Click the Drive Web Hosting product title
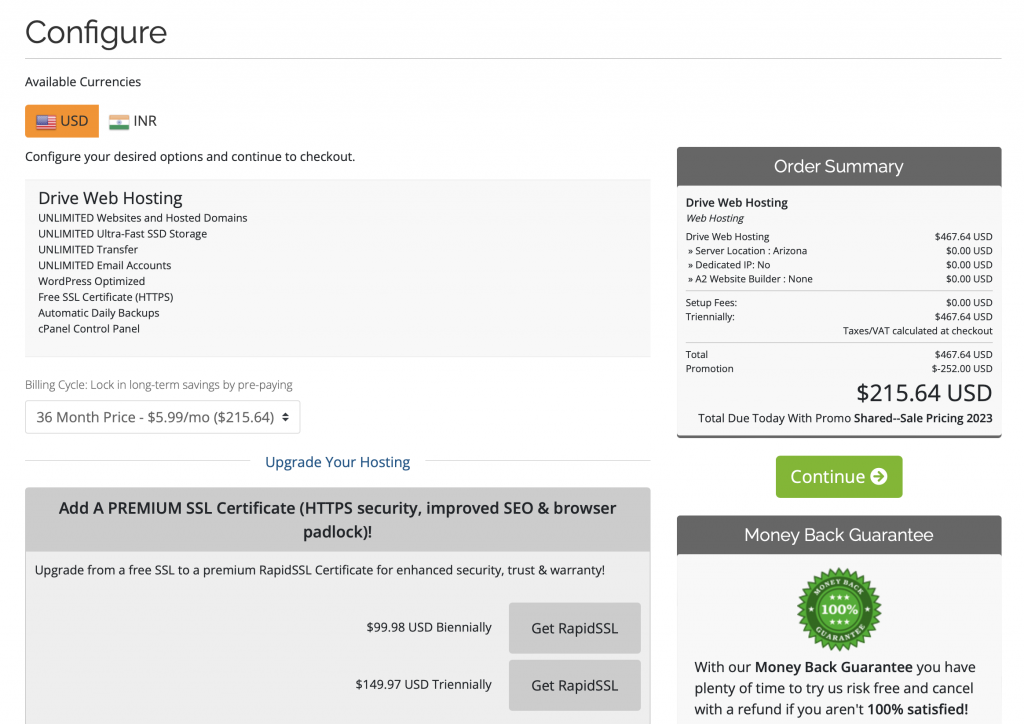The image size is (1024, 724). point(110,198)
